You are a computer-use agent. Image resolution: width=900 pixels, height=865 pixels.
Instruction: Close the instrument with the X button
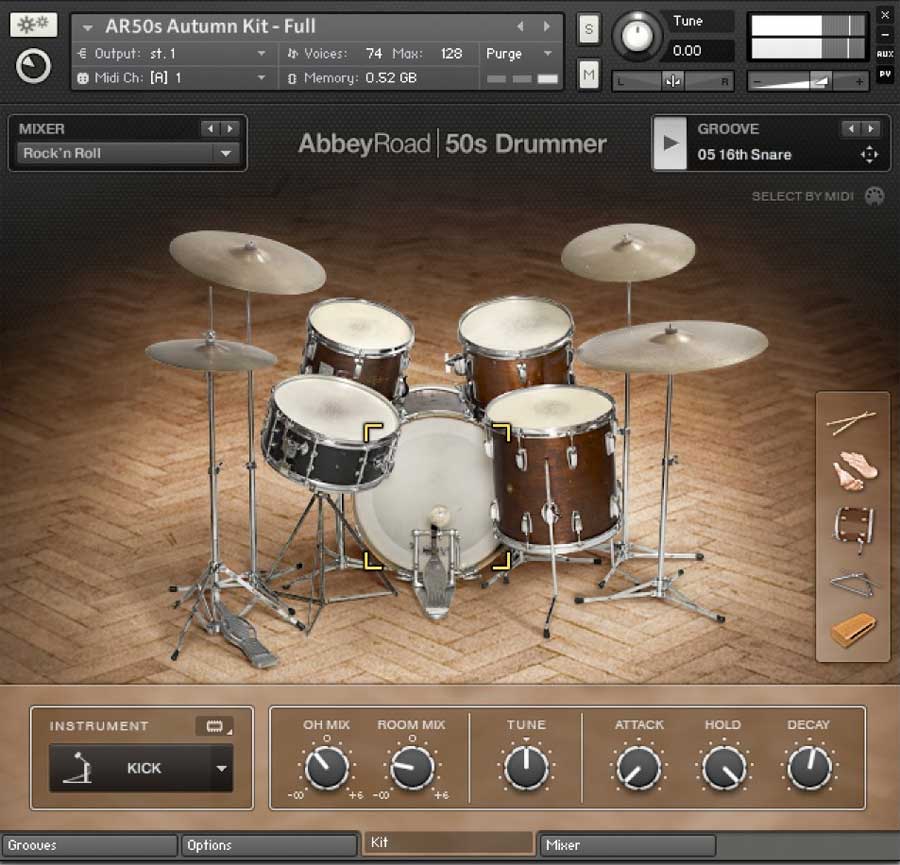point(885,15)
